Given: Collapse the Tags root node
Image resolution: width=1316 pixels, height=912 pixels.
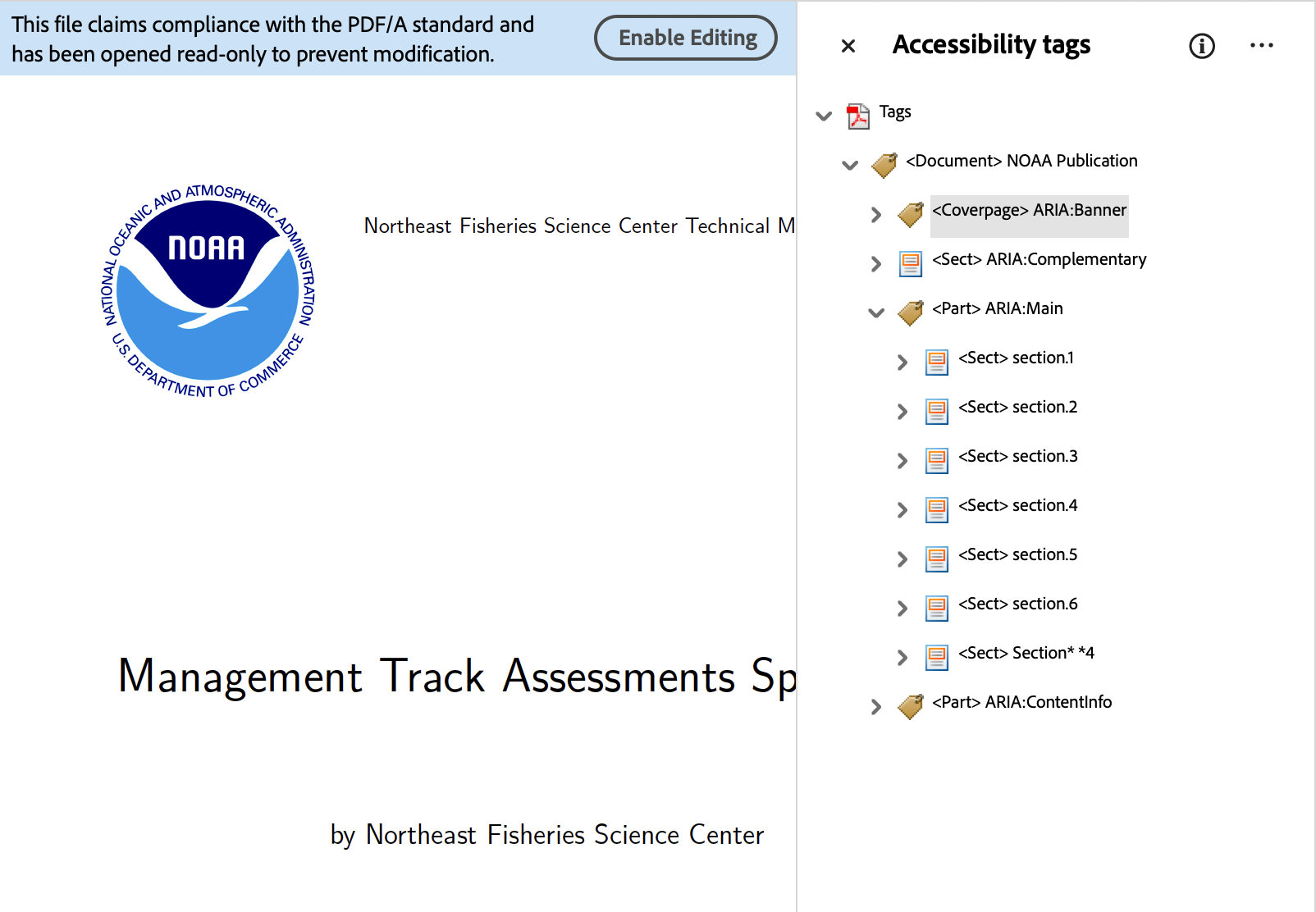Looking at the screenshot, I should click(824, 116).
